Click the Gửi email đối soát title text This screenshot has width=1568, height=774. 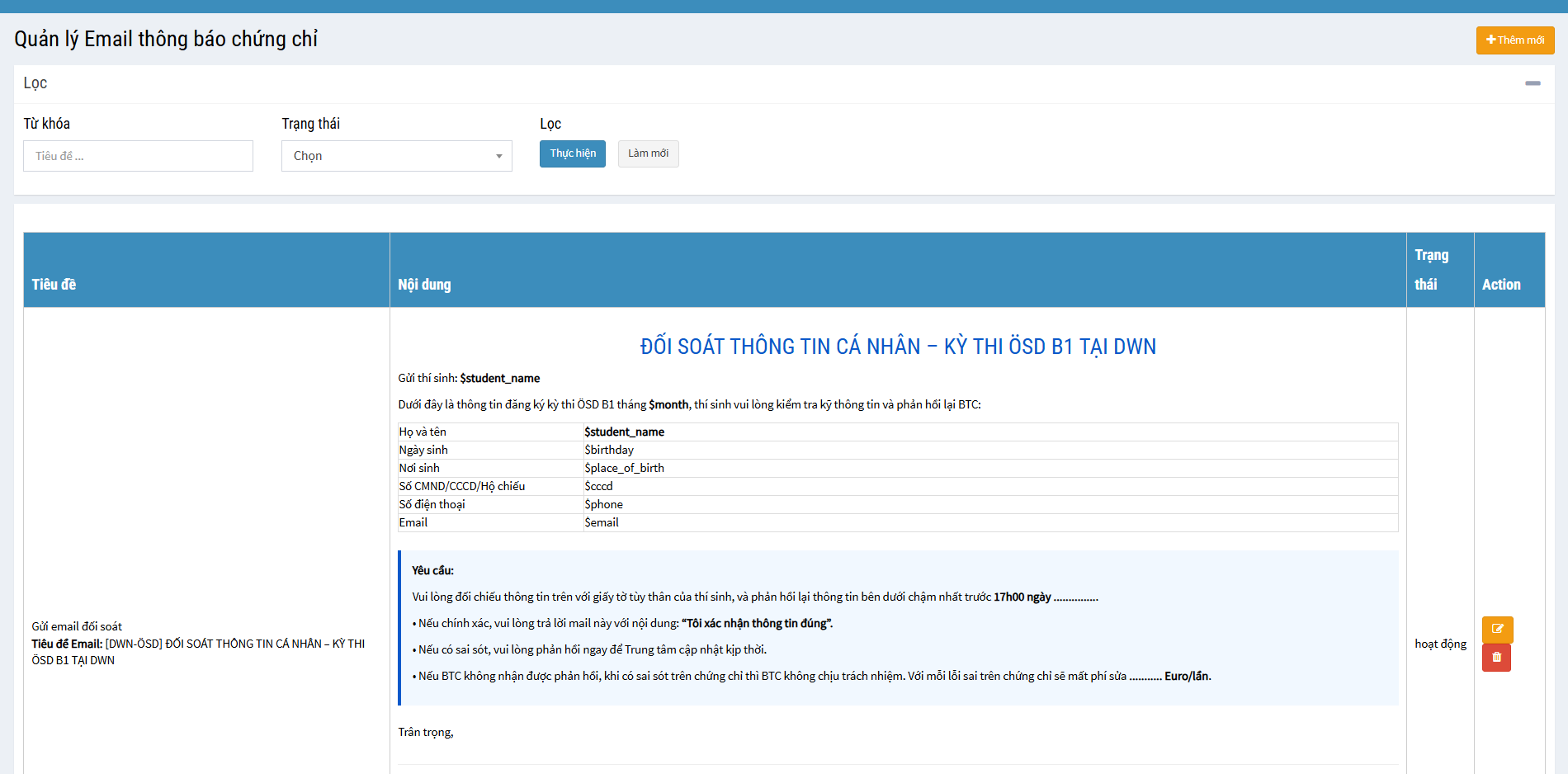[x=77, y=626]
